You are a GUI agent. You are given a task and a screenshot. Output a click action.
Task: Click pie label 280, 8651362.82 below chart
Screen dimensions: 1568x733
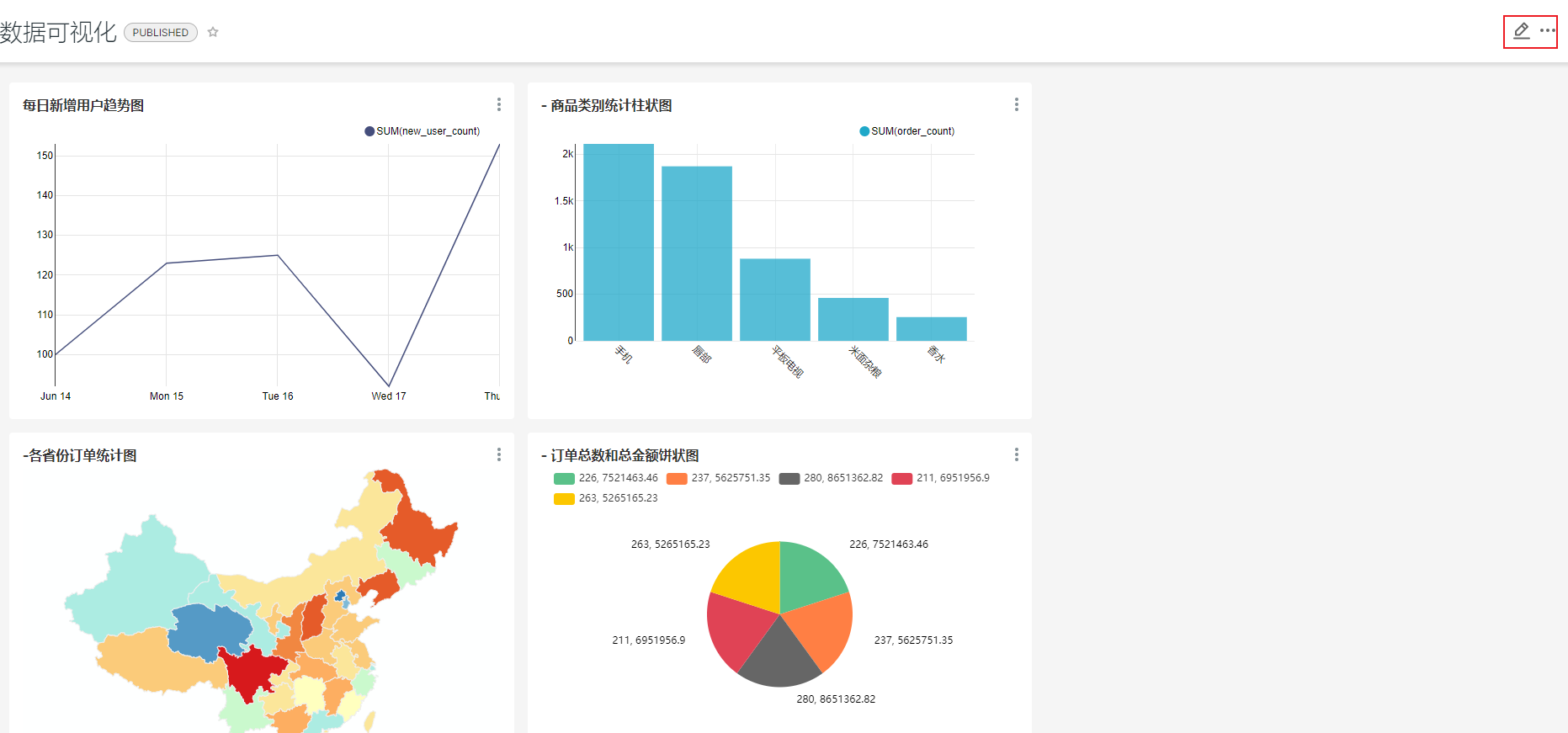pos(836,699)
